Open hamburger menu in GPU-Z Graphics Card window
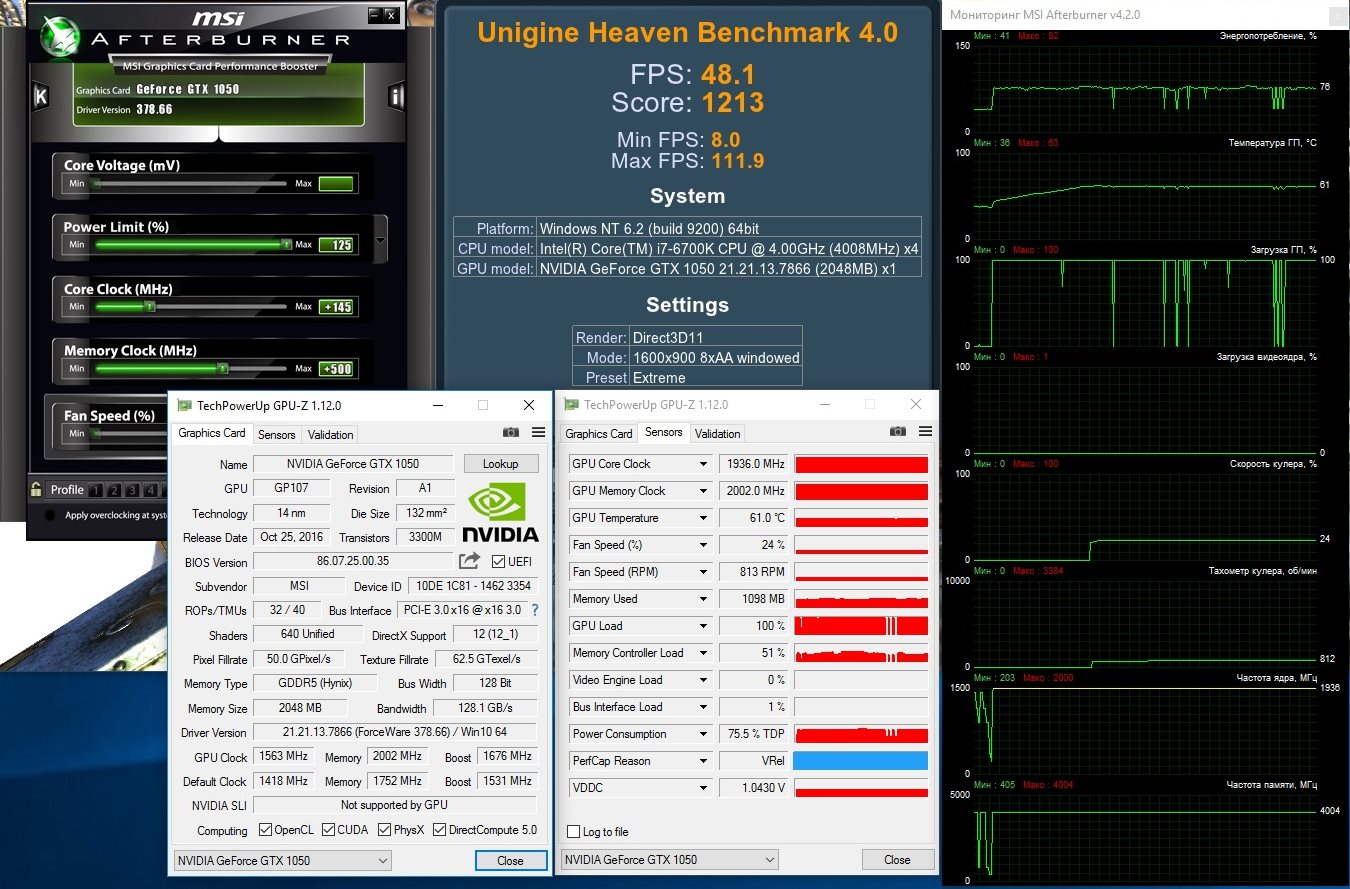The width and height of the screenshot is (1350, 889). (x=538, y=432)
